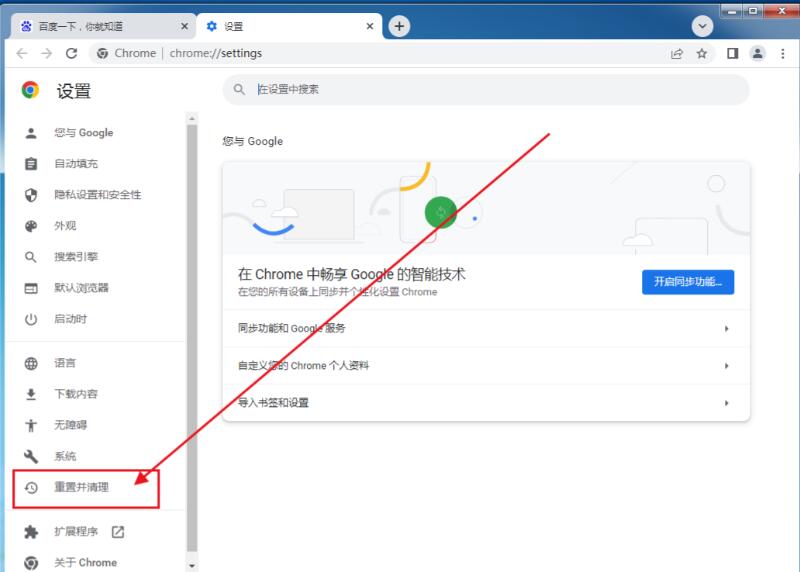Click the power icon for 启动时
This screenshot has height=572, width=800.
pyautogui.click(x=31, y=319)
